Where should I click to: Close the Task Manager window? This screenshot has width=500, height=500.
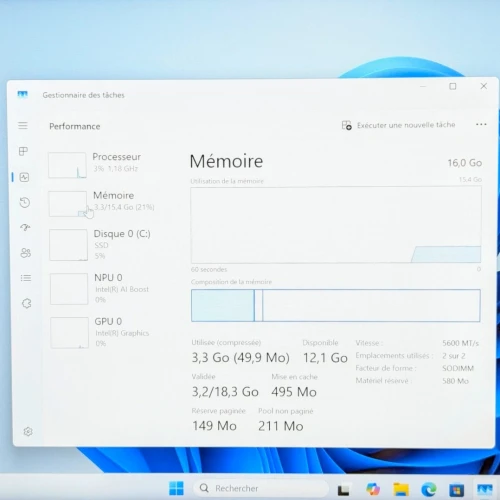click(x=484, y=86)
